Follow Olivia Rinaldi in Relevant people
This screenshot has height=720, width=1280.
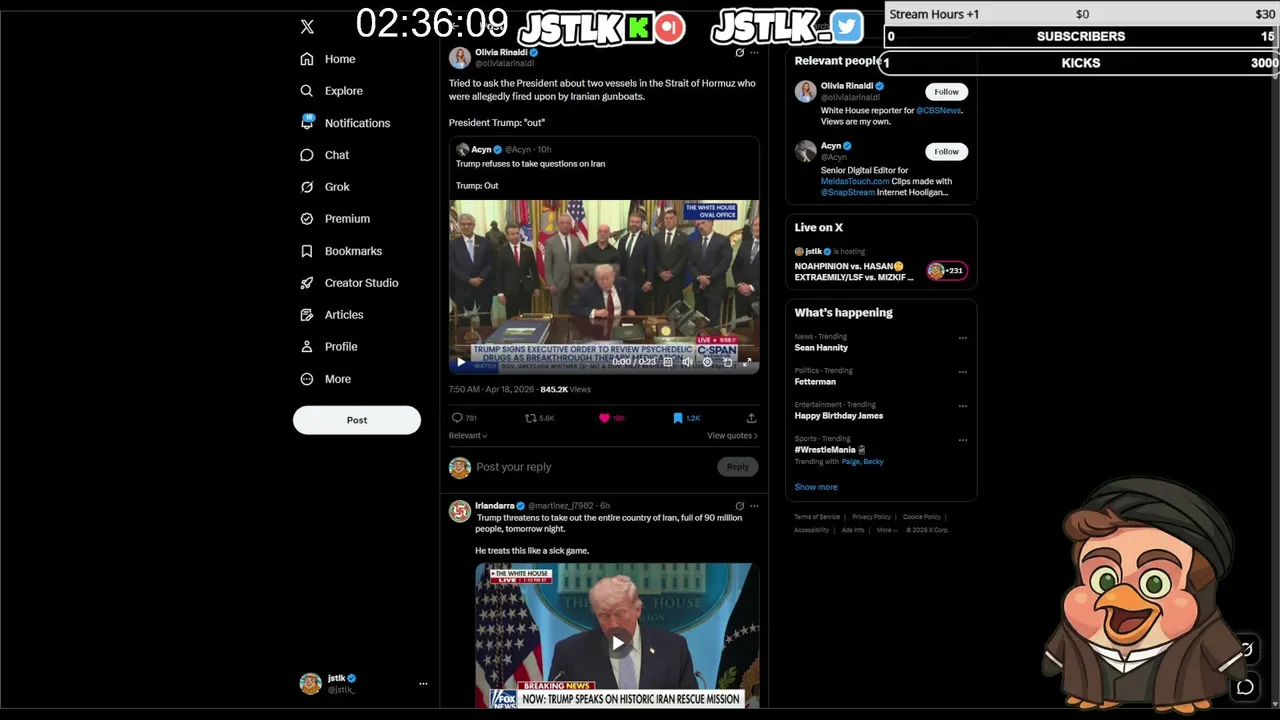[946, 92]
